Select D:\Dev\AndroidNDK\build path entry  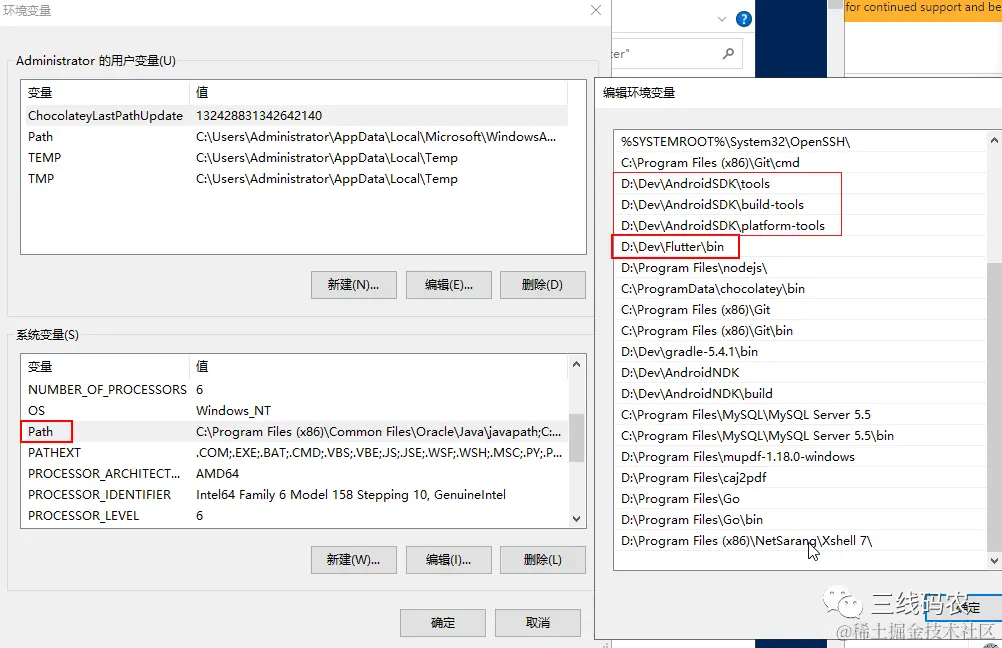(800, 394)
